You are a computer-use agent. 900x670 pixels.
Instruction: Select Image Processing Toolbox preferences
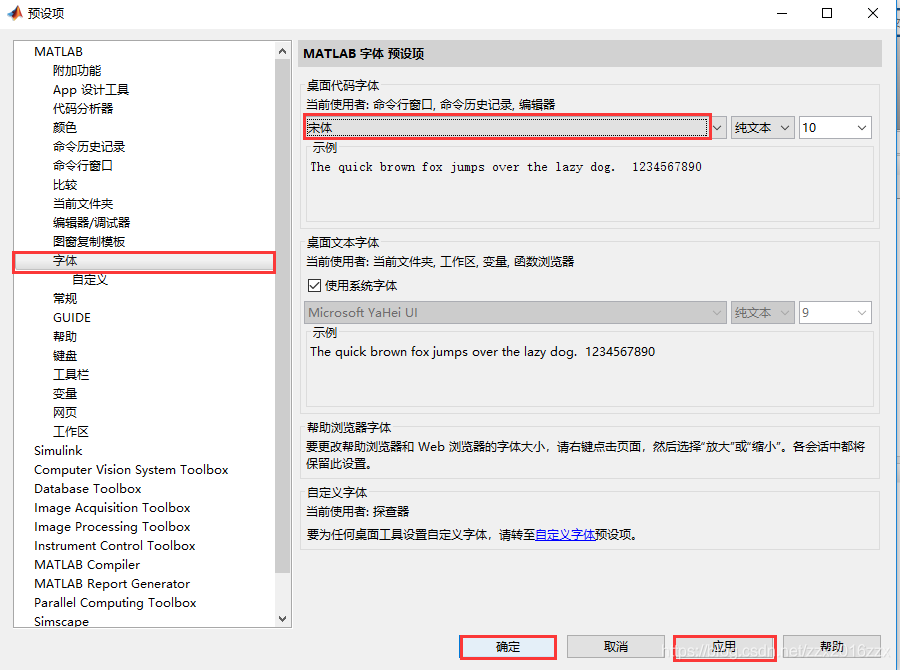point(112,527)
